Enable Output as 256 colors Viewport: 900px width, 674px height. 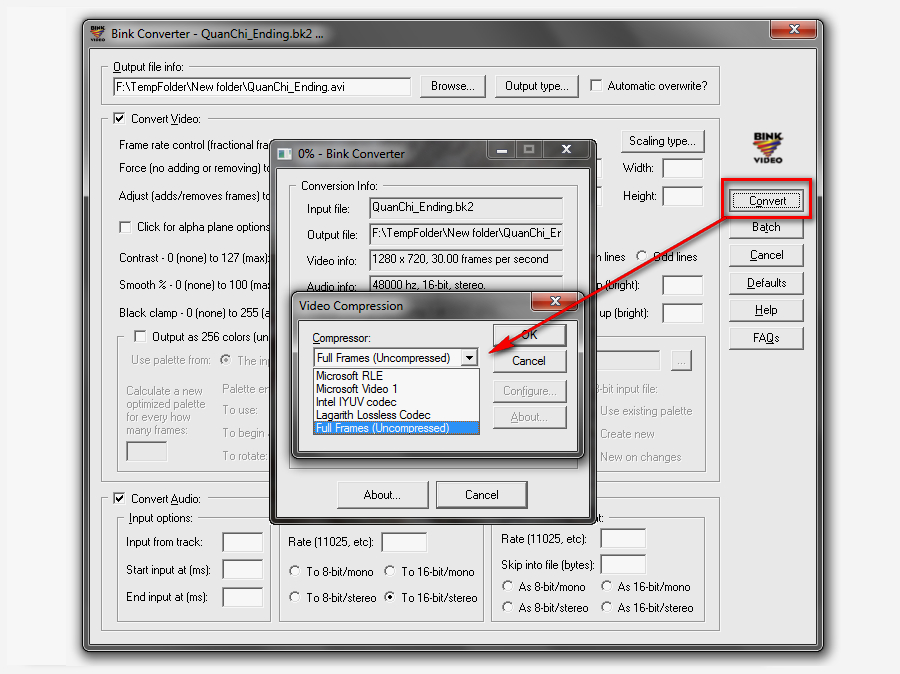pos(140,336)
